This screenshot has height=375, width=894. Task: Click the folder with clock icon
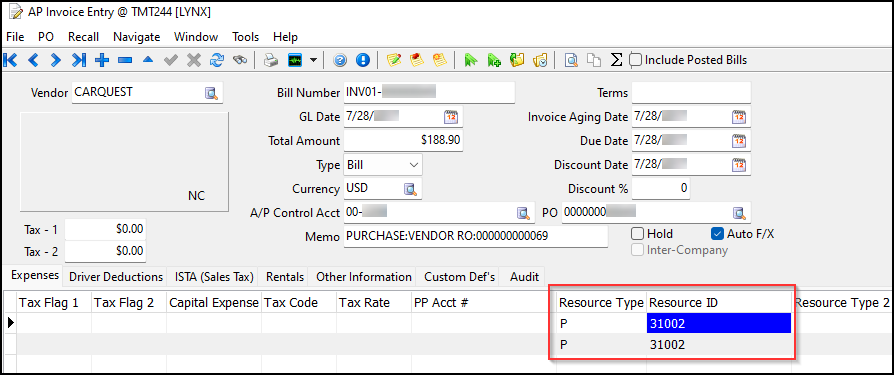[540, 60]
